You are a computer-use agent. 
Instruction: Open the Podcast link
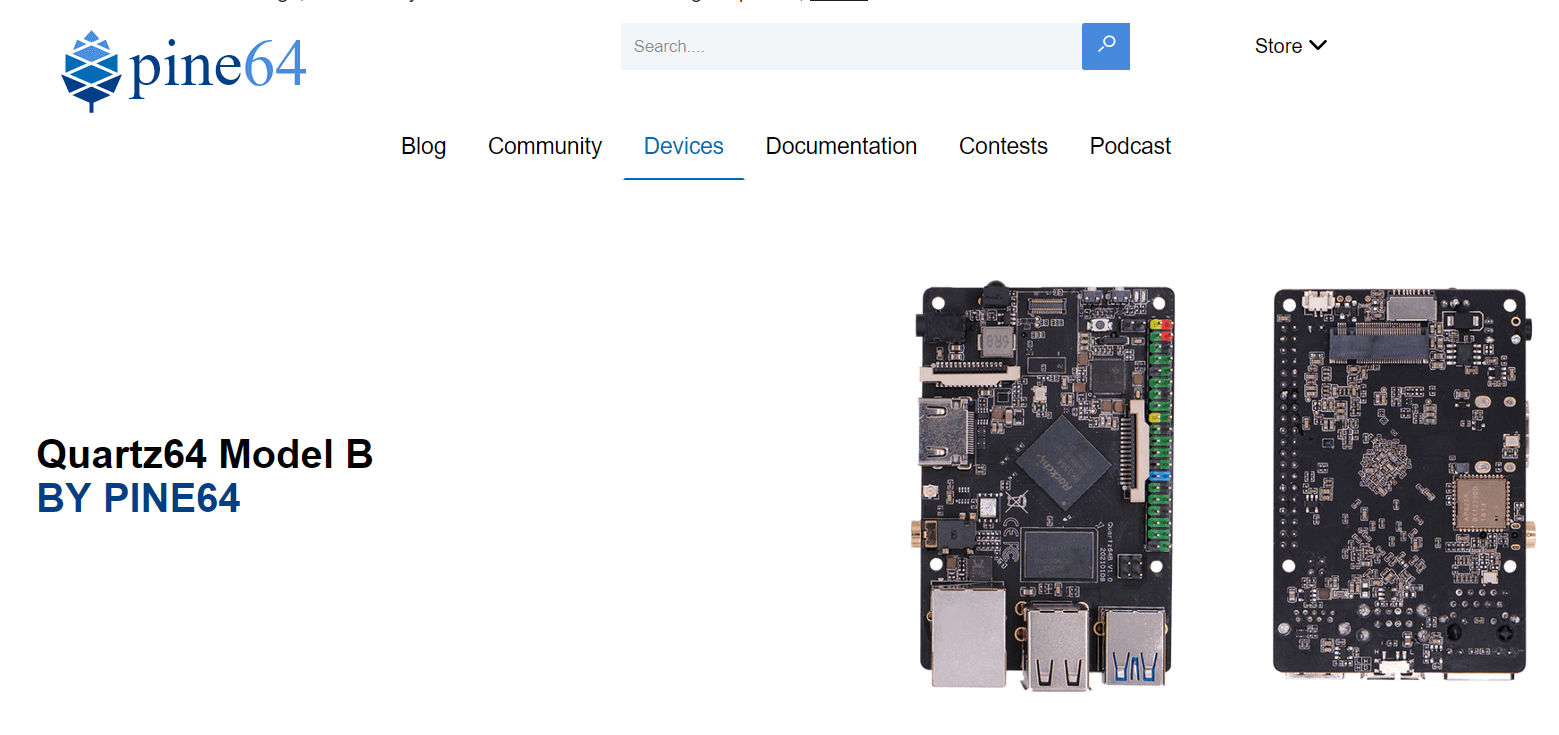[1130, 146]
